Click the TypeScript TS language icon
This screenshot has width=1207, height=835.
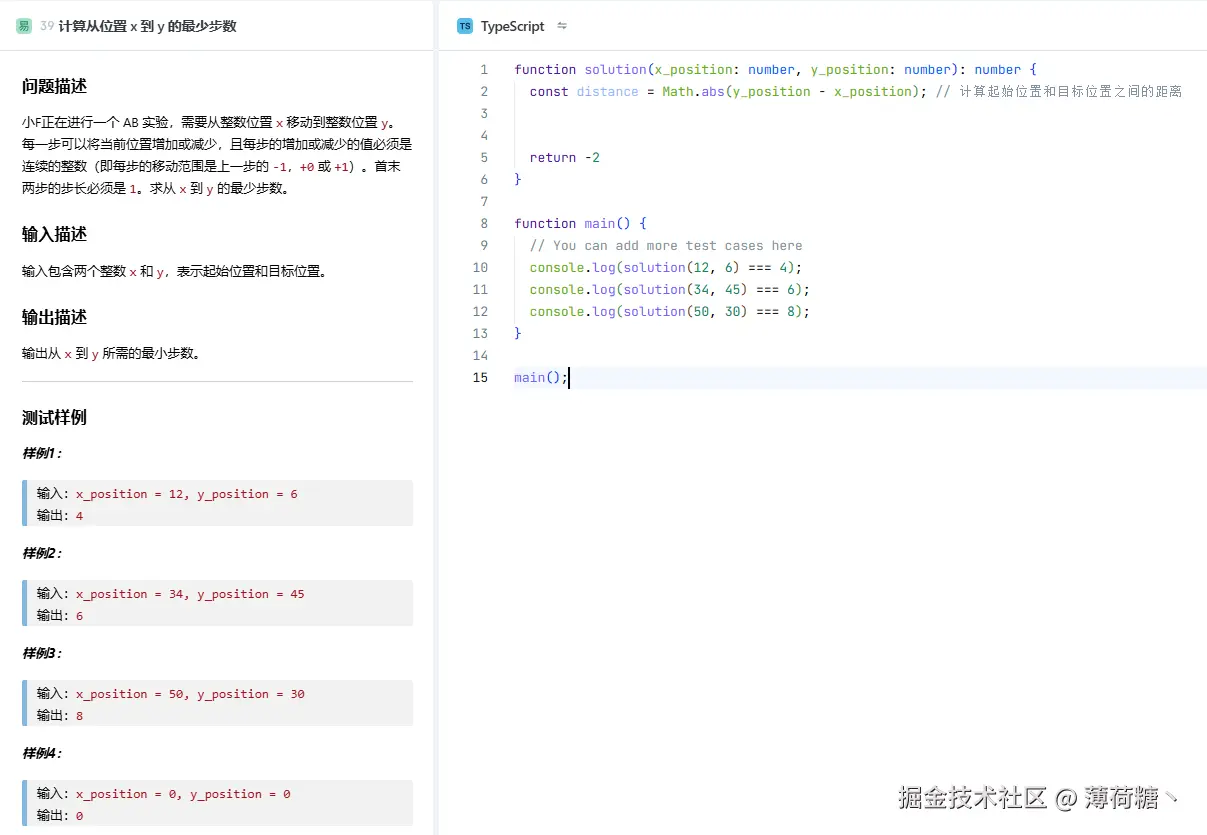coord(465,26)
